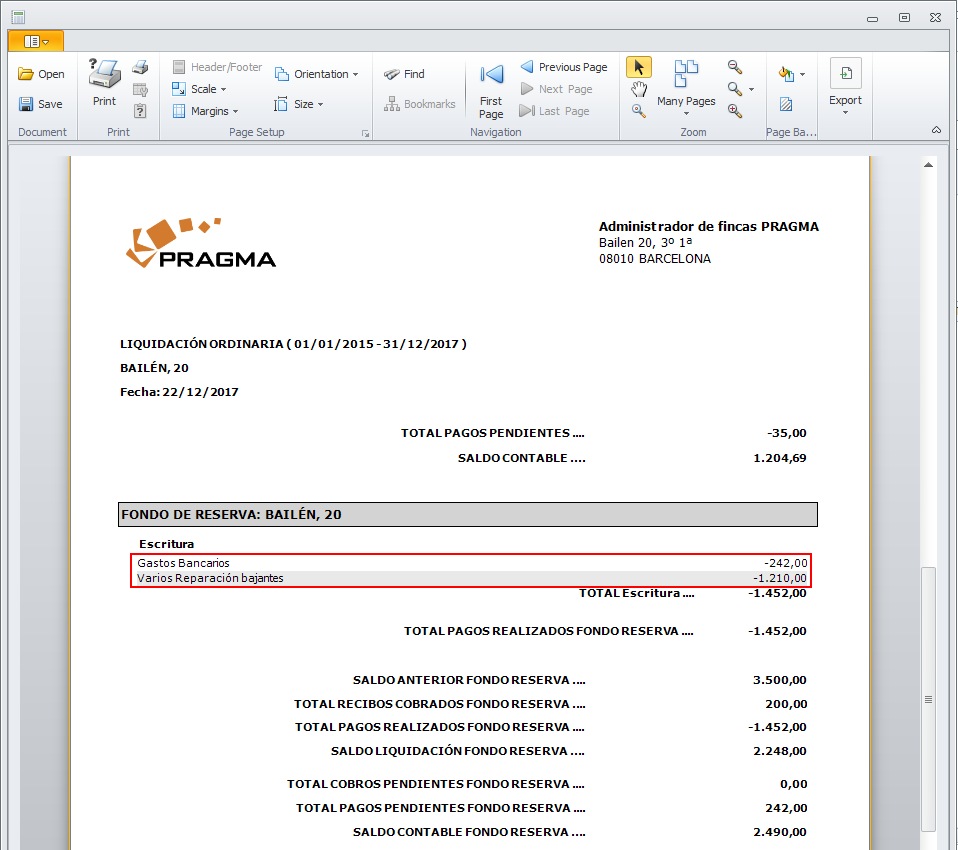
Task: Click the '2.490,00' saldo contable fondo value
Action: [x=780, y=832]
